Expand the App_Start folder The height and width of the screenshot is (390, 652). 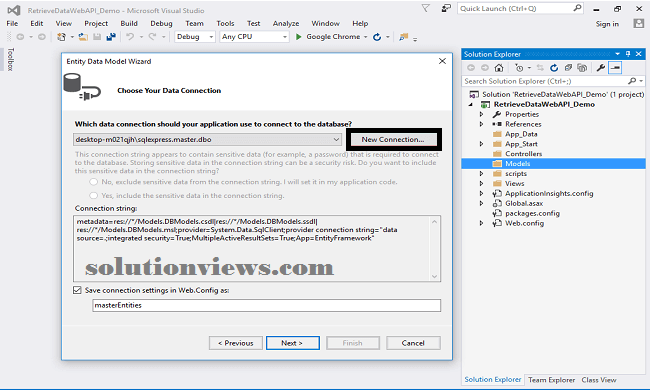482,144
